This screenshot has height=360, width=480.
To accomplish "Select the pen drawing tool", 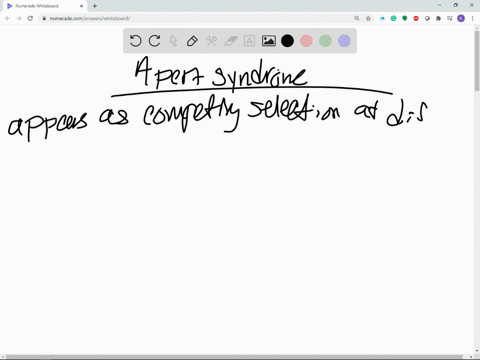I will tap(192, 41).
